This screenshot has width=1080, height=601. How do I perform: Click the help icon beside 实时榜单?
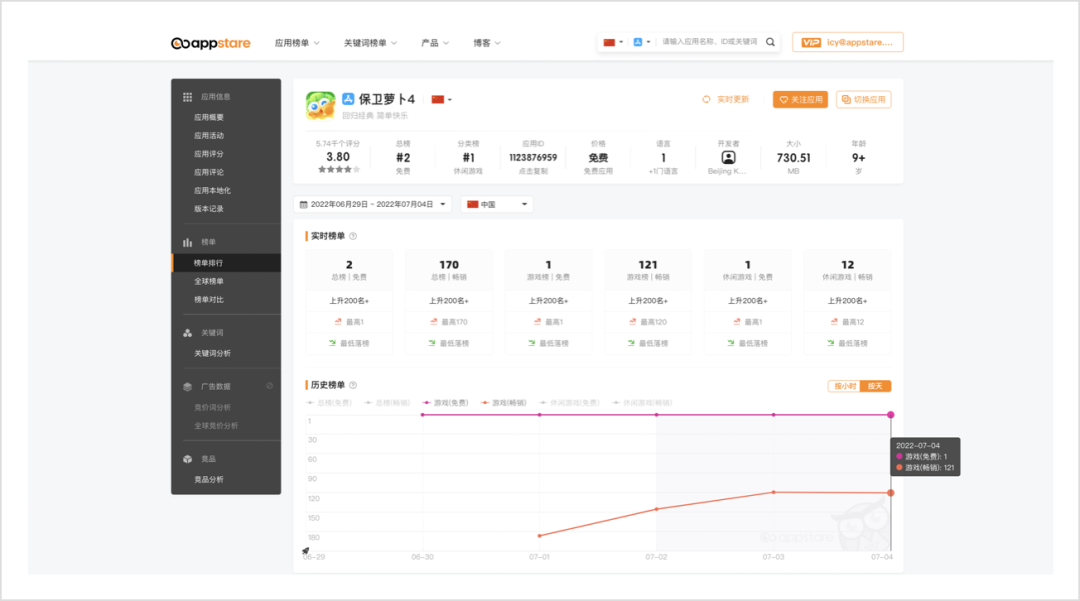(353, 237)
